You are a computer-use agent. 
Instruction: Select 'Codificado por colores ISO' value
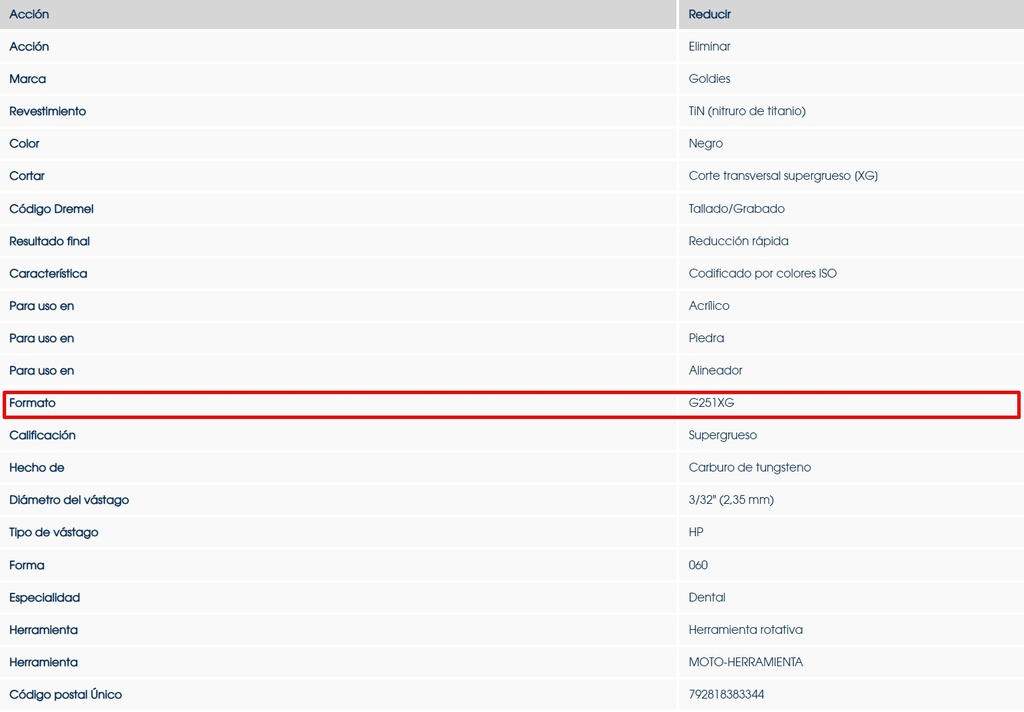(763, 273)
